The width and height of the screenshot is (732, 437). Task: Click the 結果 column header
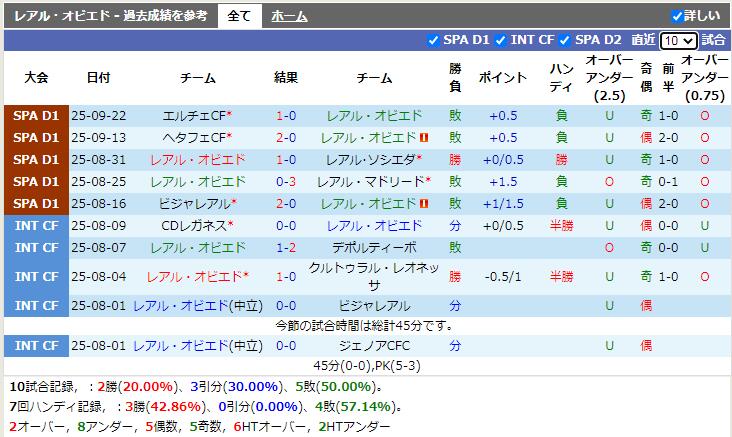286,78
